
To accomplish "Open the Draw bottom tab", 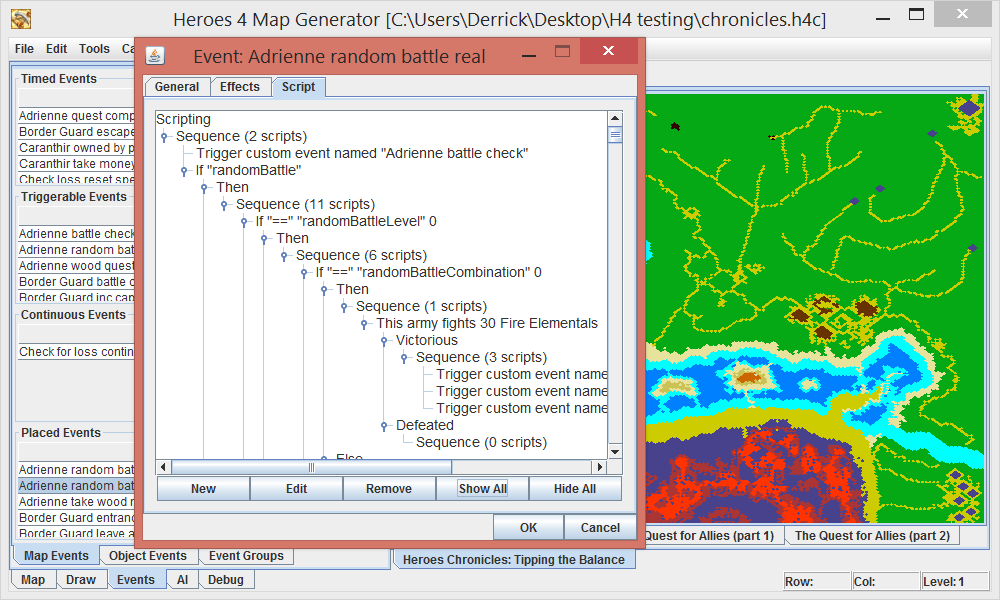I will tap(81, 580).
